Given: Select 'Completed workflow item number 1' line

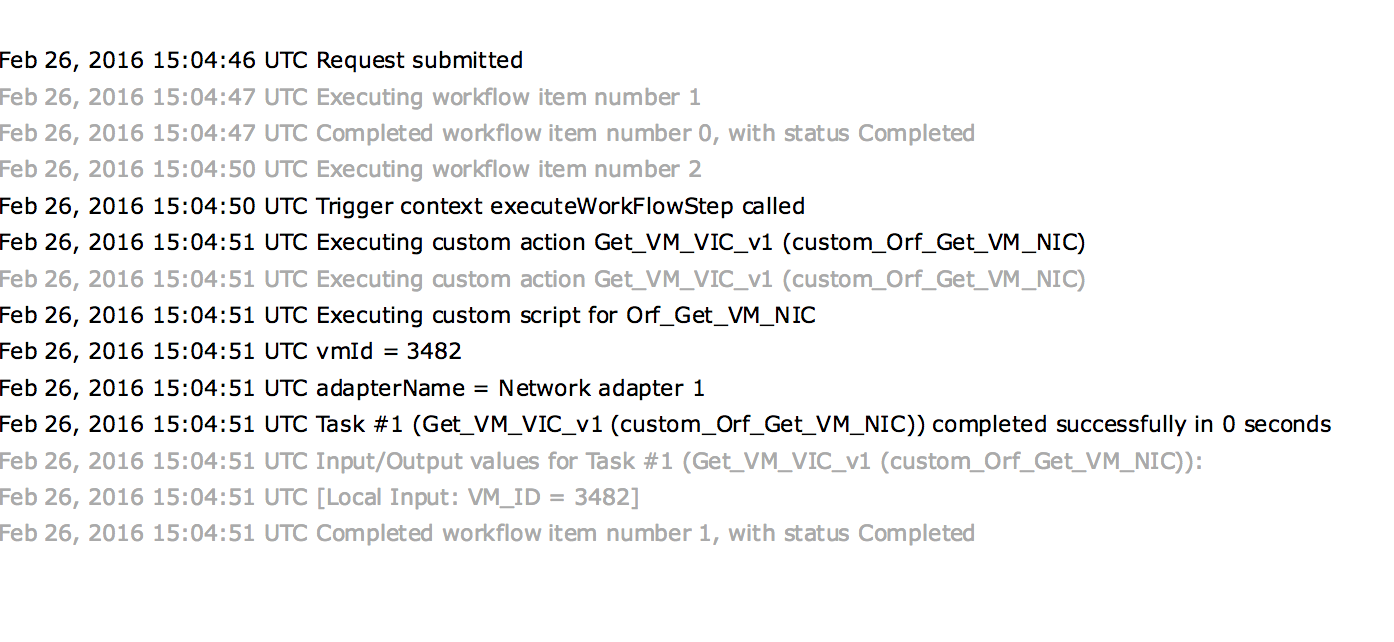Looking at the screenshot, I should click(487, 533).
